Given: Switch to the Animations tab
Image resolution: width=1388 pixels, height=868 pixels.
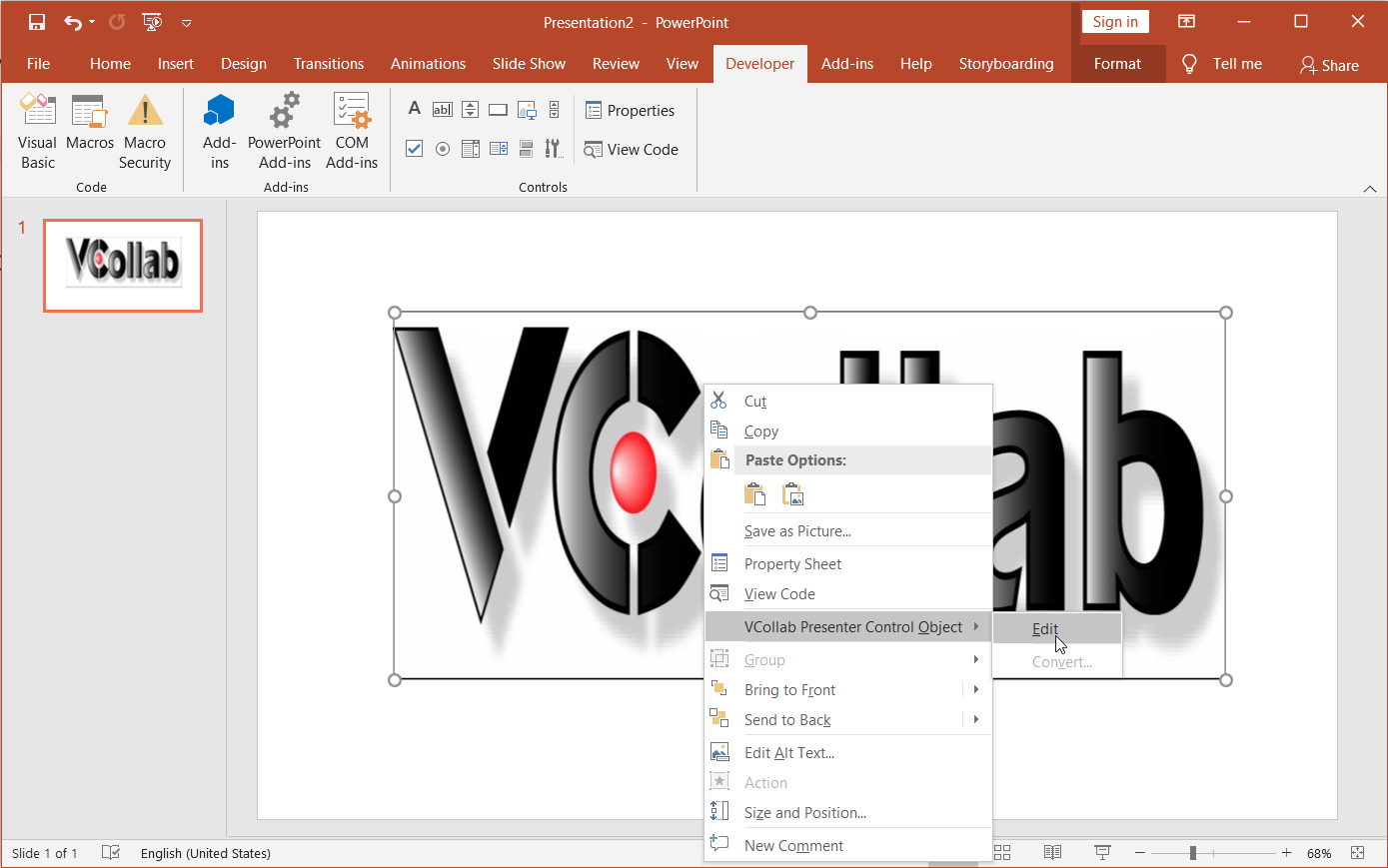Looking at the screenshot, I should click(x=428, y=64).
